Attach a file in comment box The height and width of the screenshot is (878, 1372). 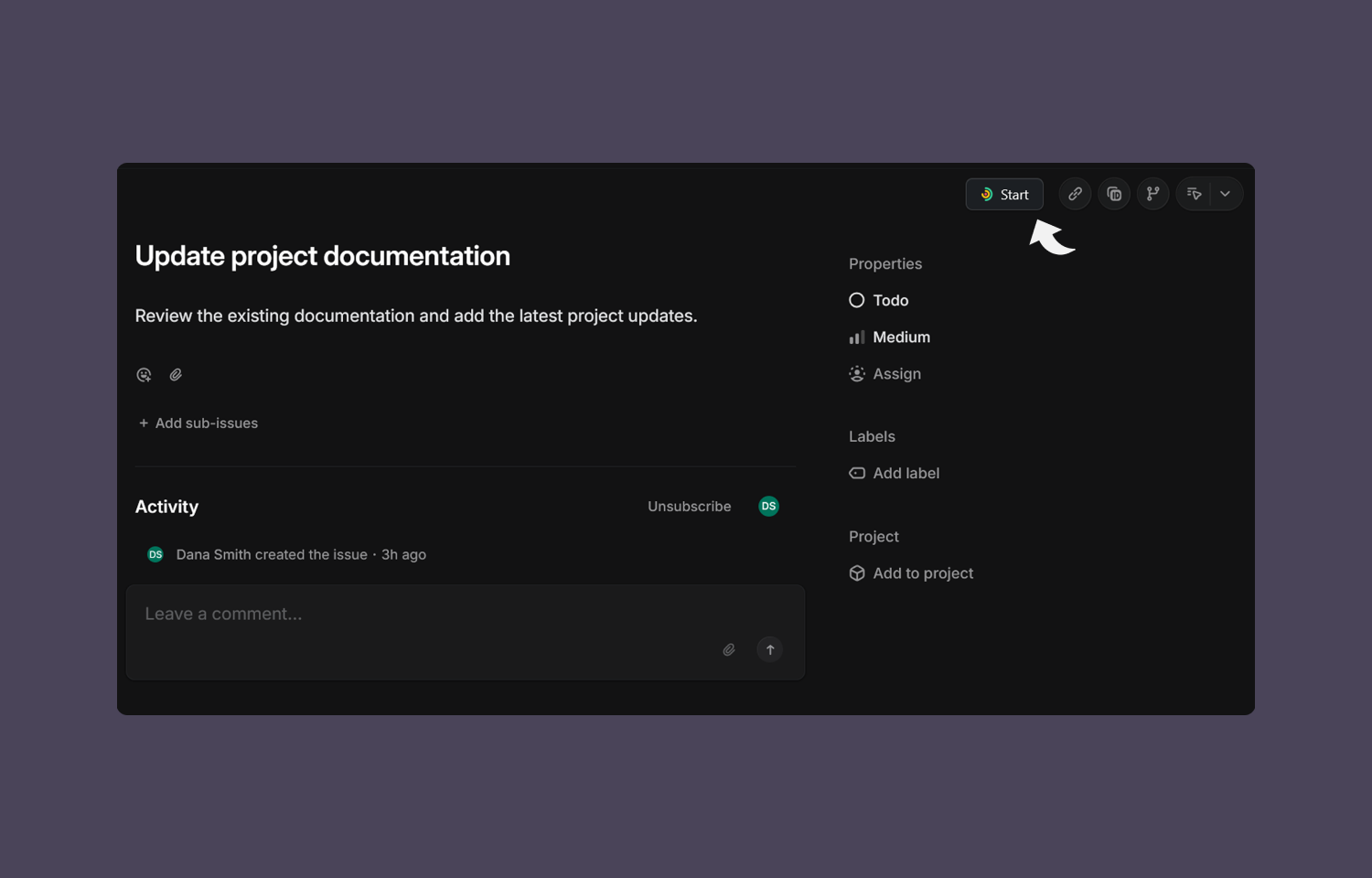tap(729, 649)
